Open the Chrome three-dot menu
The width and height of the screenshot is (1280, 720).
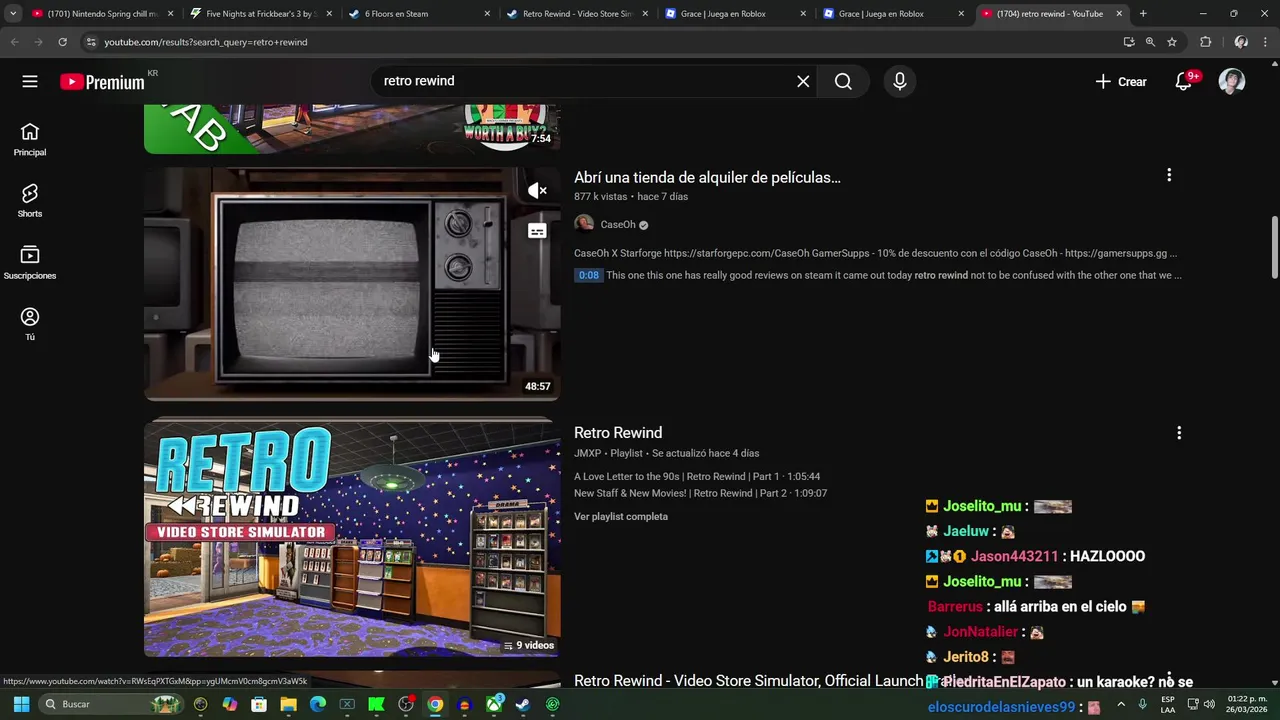(1266, 42)
